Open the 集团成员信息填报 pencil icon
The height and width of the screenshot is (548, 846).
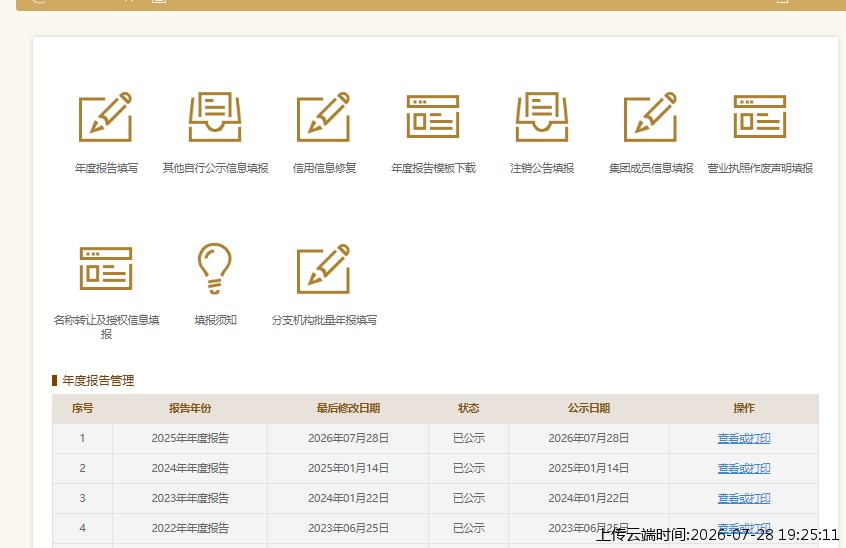tap(651, 117)
